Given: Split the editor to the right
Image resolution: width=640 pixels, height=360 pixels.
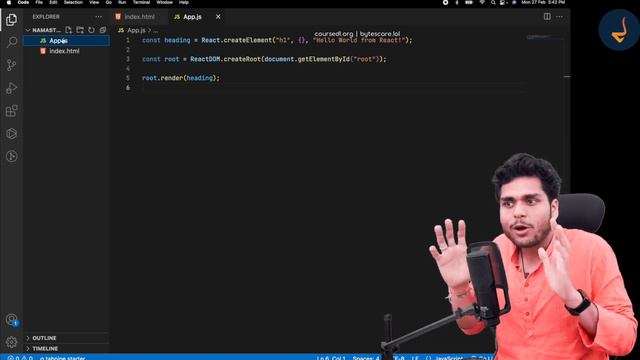Looking at the screenshot, I should click(547, 17).
